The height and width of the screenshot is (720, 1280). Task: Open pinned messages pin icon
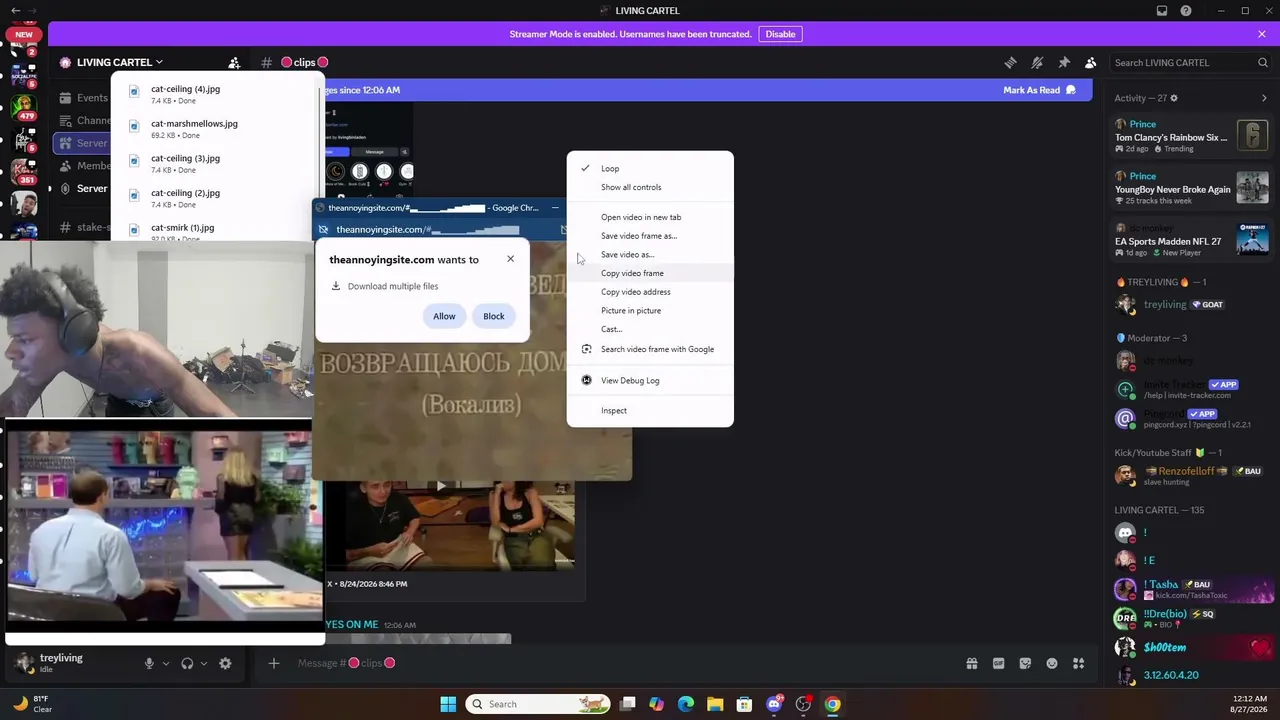pos(1064,62)
